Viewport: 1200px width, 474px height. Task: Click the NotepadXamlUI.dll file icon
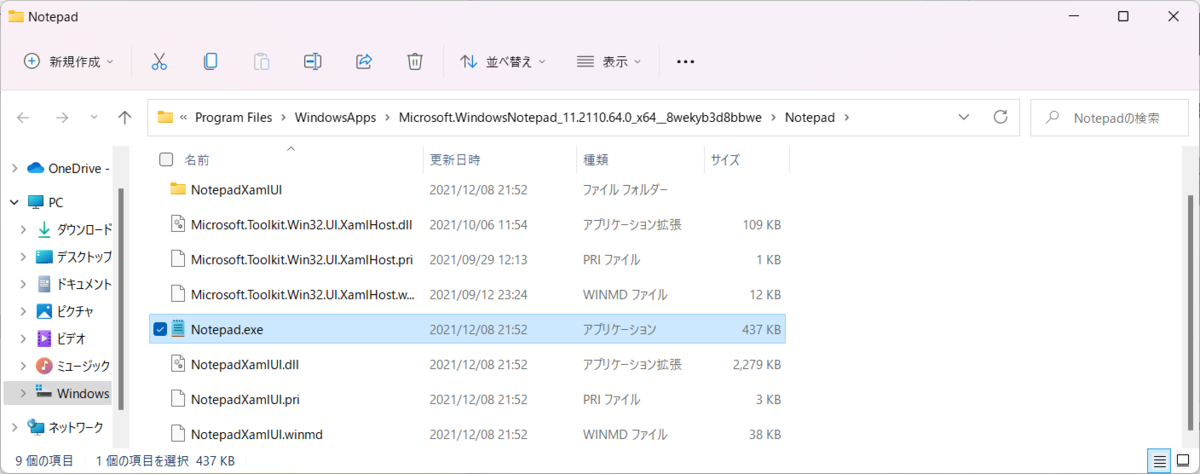(178, 363)
